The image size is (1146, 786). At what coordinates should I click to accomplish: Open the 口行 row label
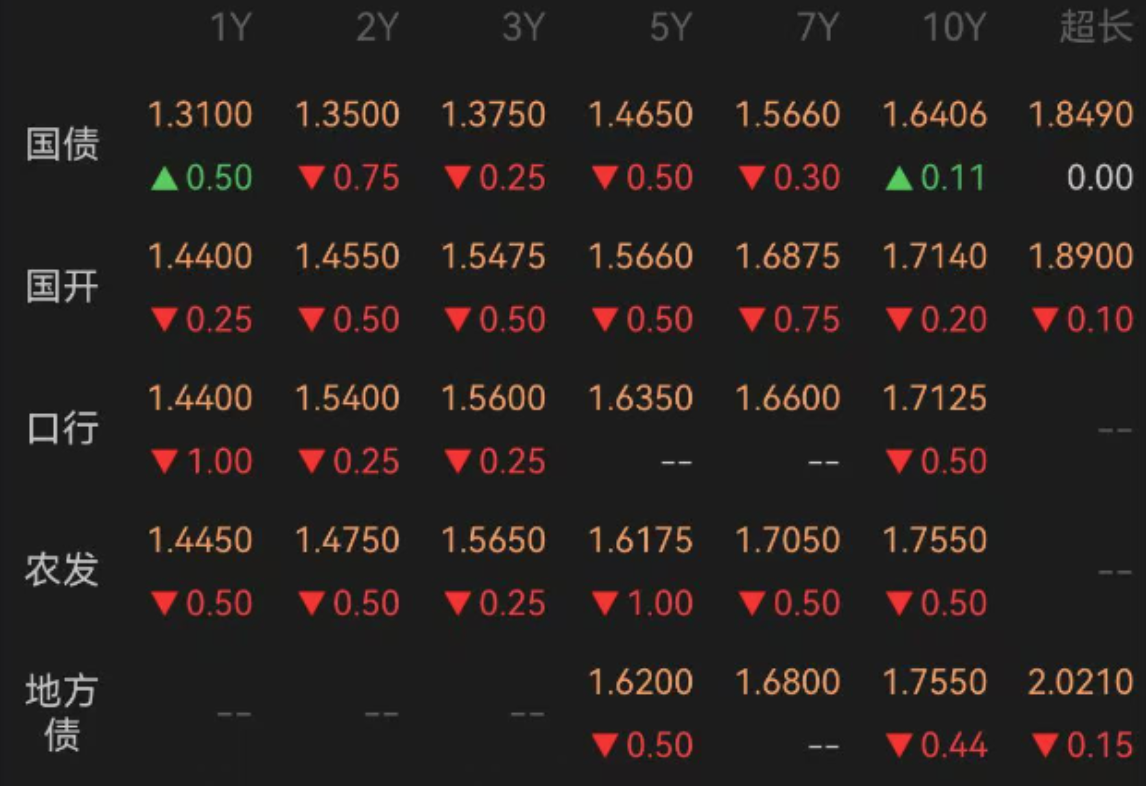pos(62,428)
